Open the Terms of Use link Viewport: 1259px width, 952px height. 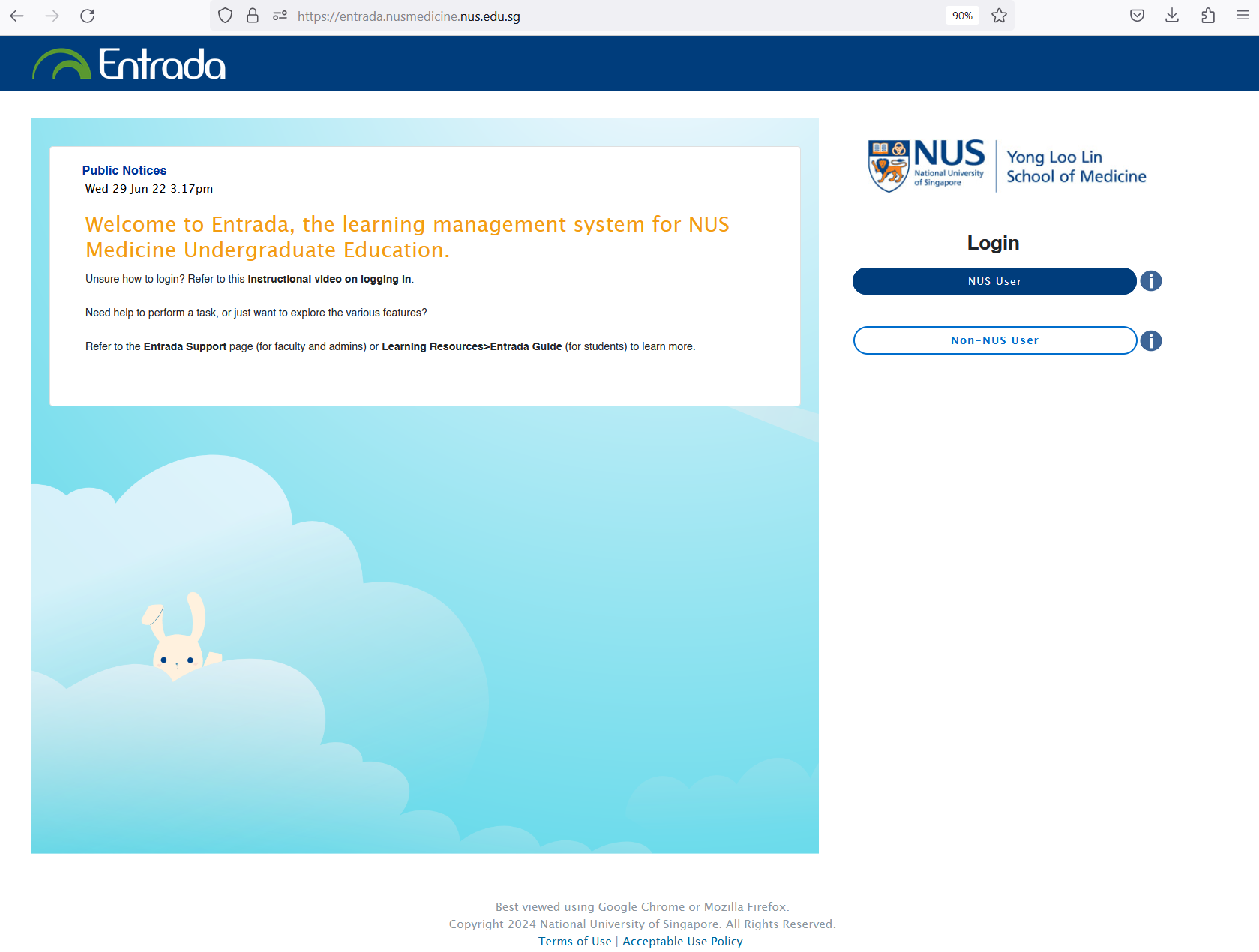pos(575,942)
